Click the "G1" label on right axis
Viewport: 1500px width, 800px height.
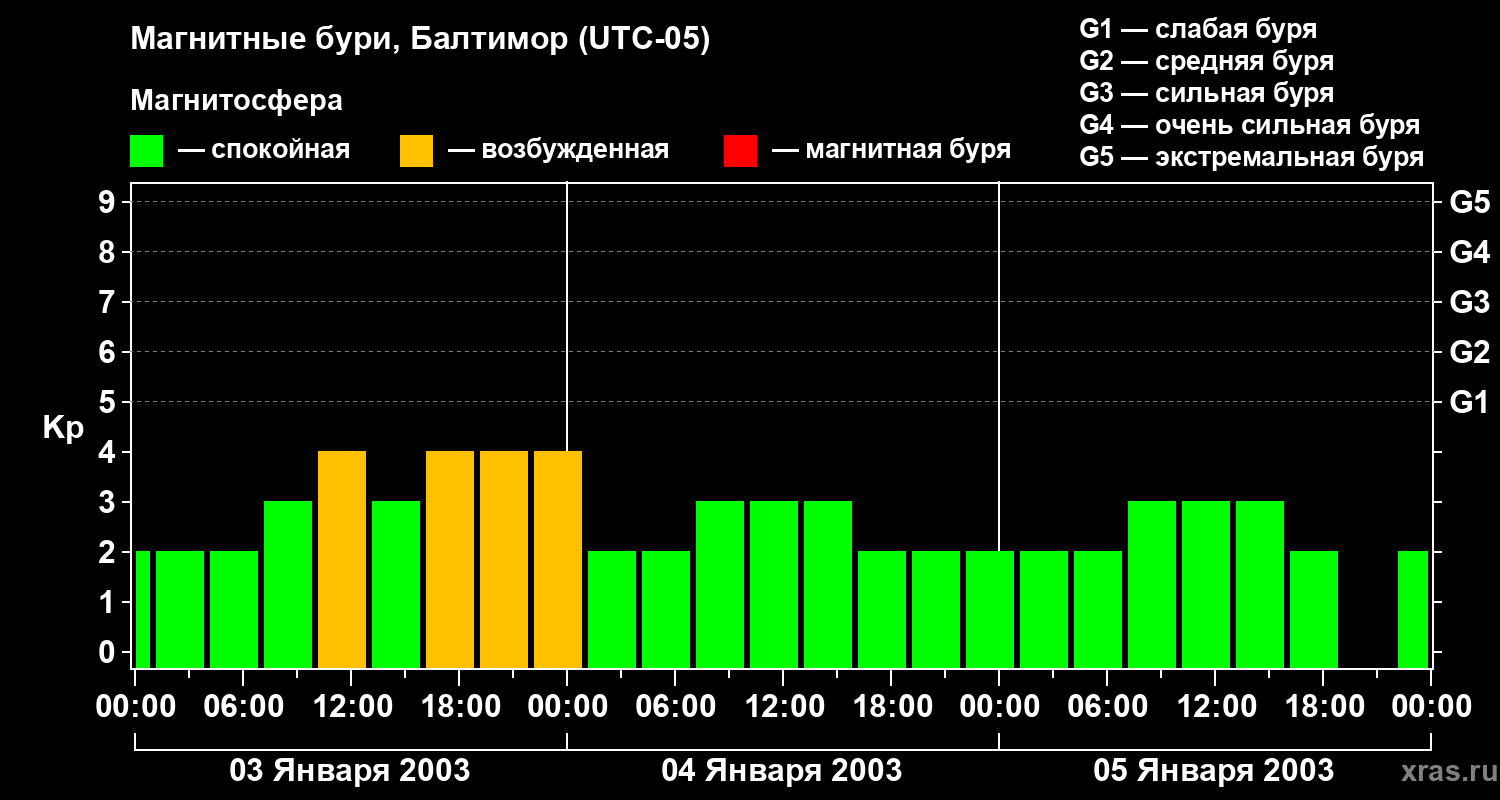coord(1469,402)
